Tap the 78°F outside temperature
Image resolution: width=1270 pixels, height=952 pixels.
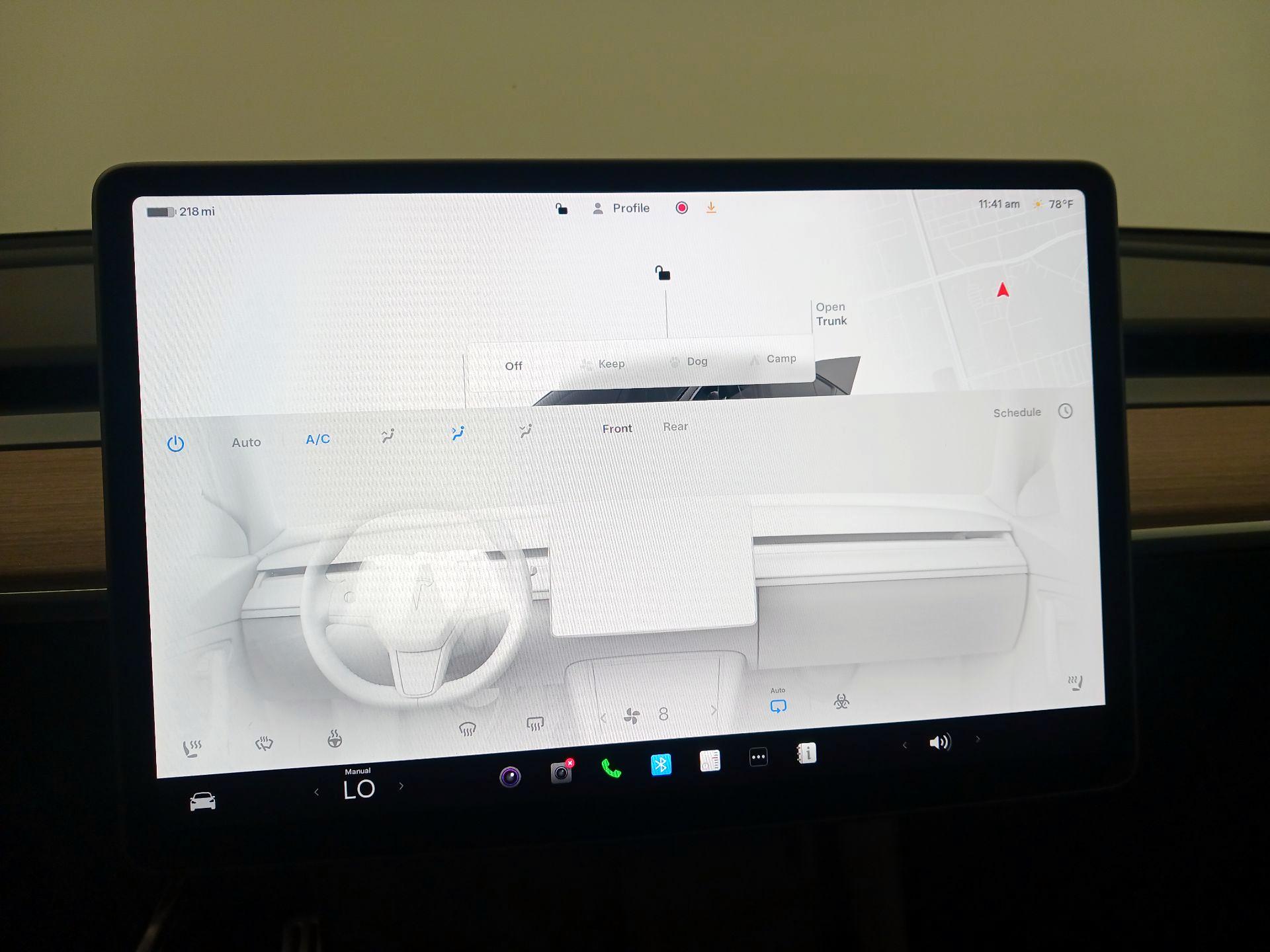pyautogui.click(x=1060, y=204)
